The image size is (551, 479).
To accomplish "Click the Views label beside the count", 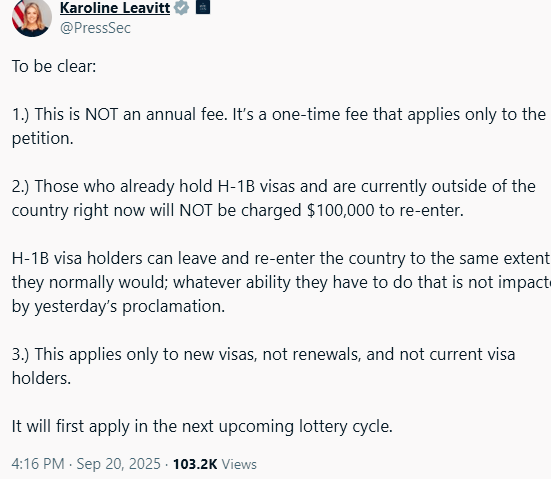I will 239,464.
